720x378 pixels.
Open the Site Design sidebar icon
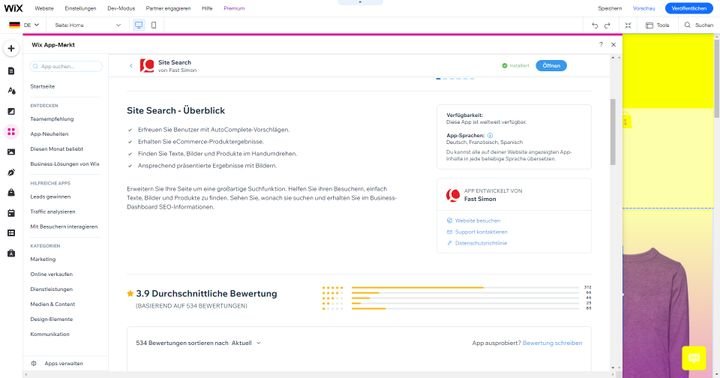pyautogui.click(x=11, y=91)
